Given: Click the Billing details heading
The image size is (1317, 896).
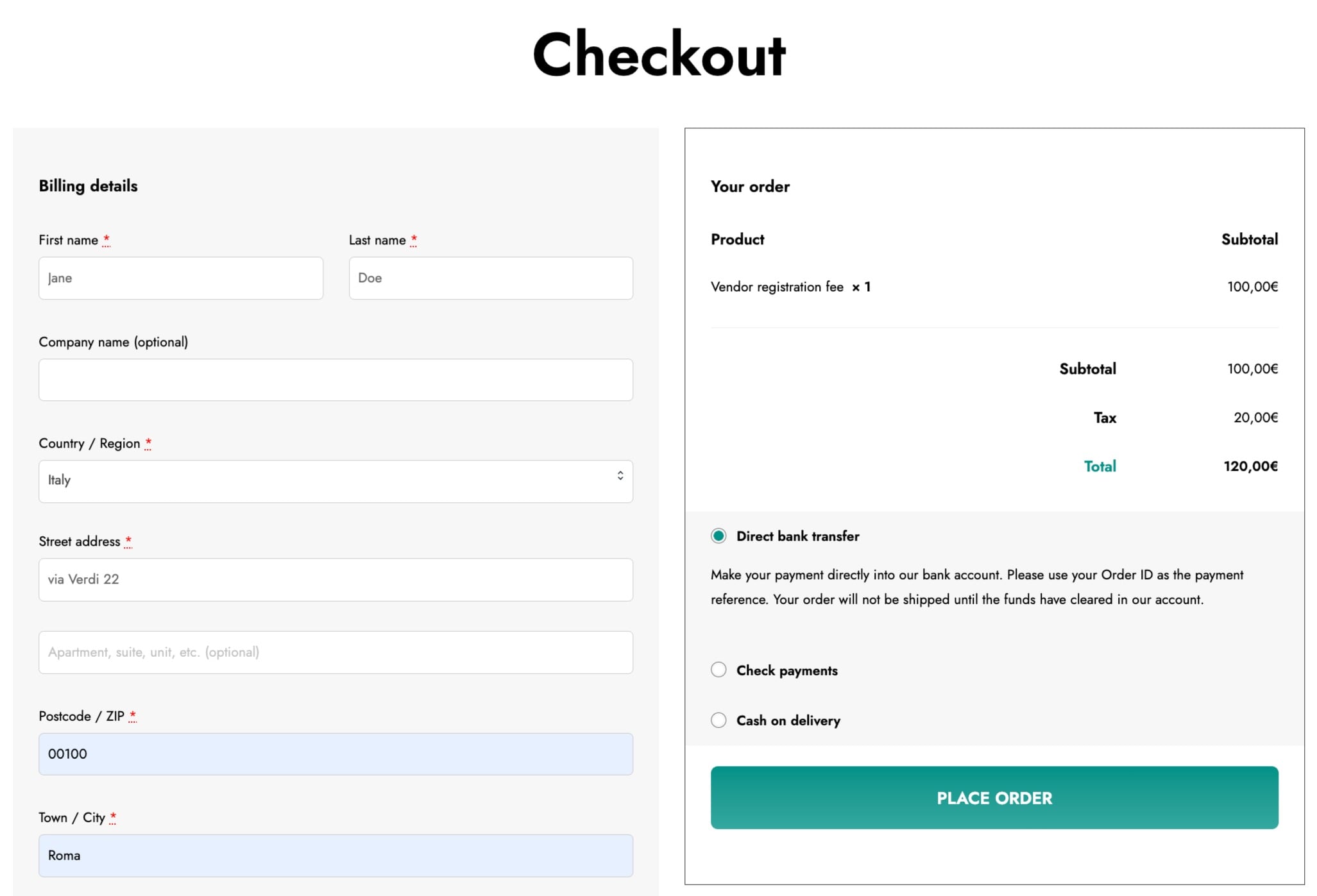Looking at the screenshot, I should click(89, 186).
